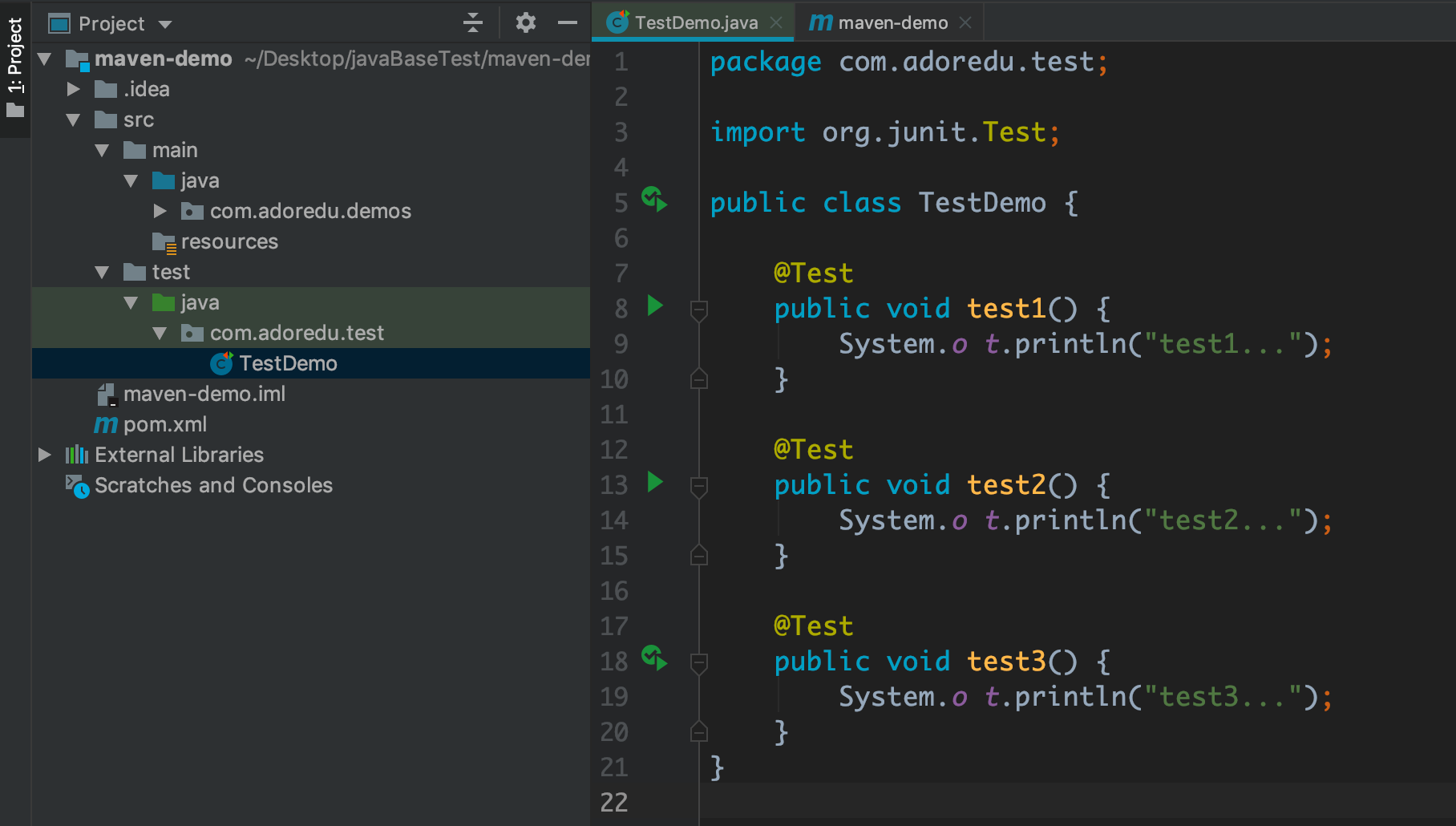The height and width of the screenshot is (826, 1456).
Task: Click the test3 fold end marker, line 20
Action: pos(699,731)
